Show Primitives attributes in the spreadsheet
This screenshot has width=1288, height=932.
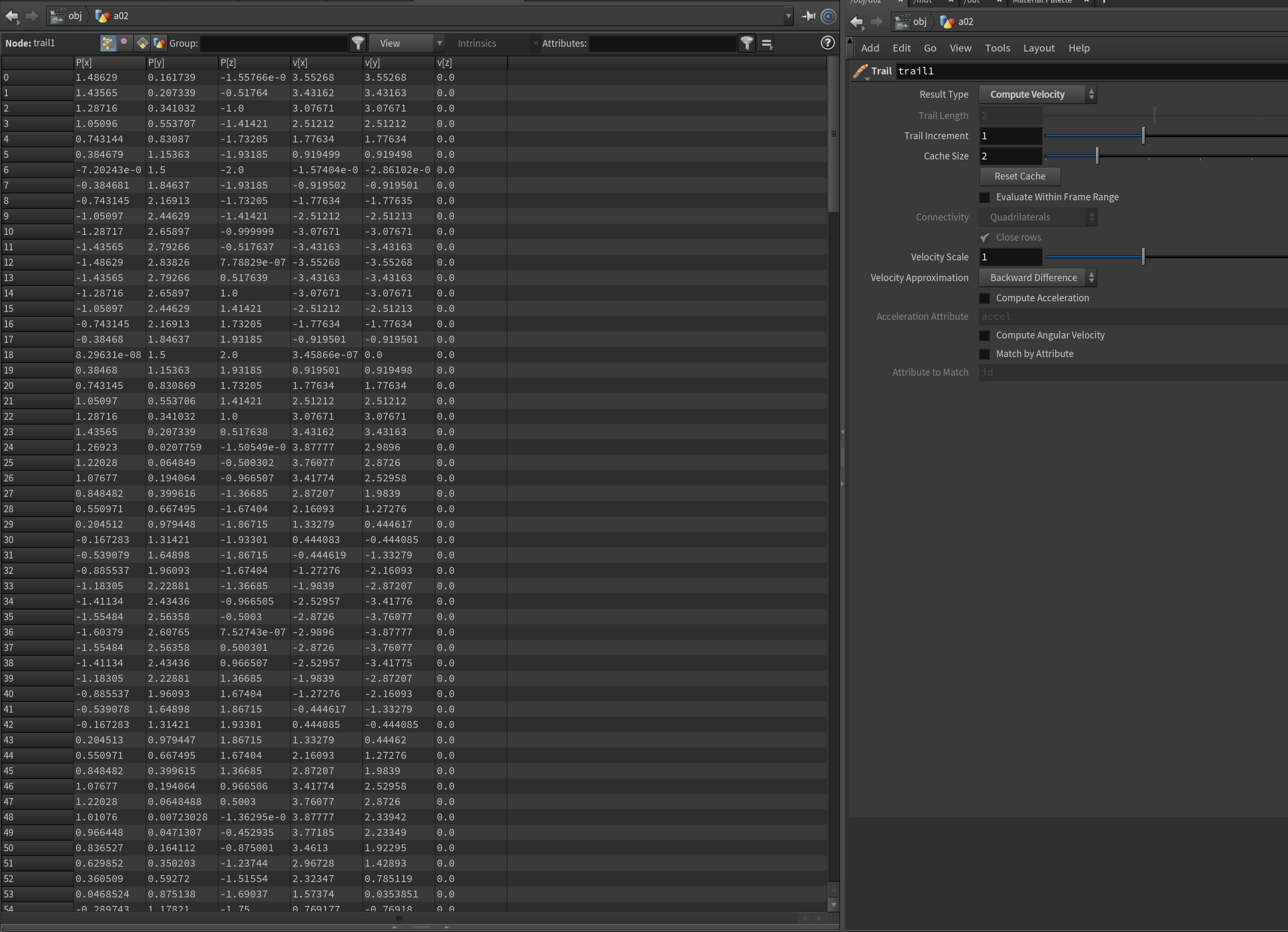(x=142, y=43)
